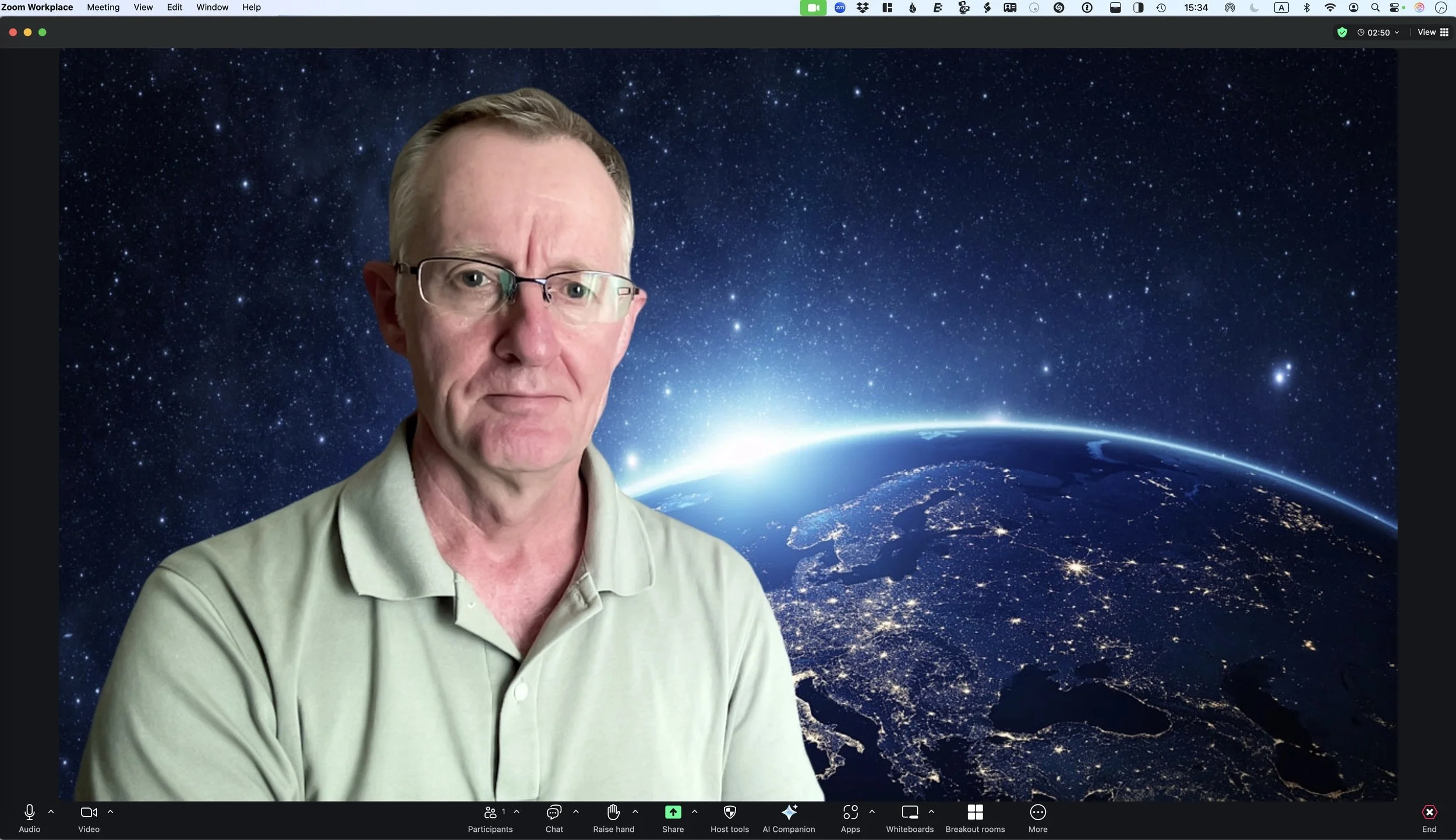This screenshot has width=1456, height=840.
Task: Open the Window menu
Action: click(212, 8)
